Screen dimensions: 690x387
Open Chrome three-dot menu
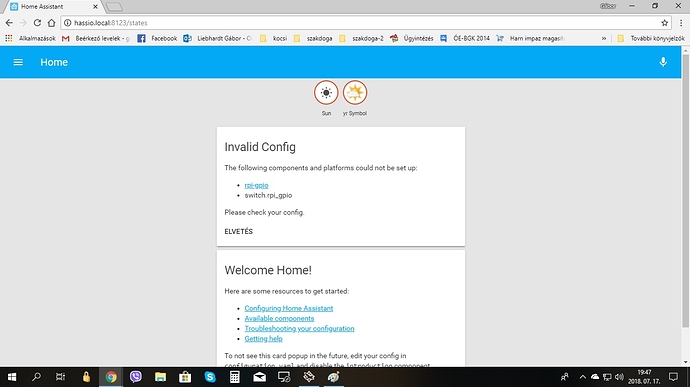(681, 23)
